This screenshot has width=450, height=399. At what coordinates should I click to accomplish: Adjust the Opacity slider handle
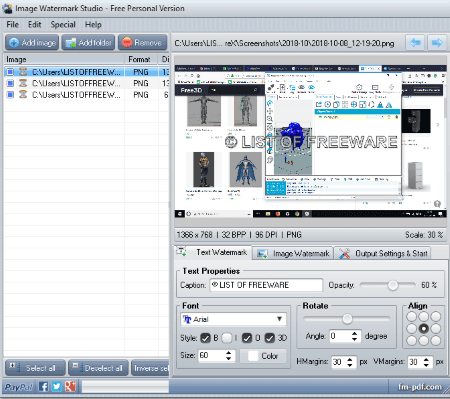[x=393, y=285]
